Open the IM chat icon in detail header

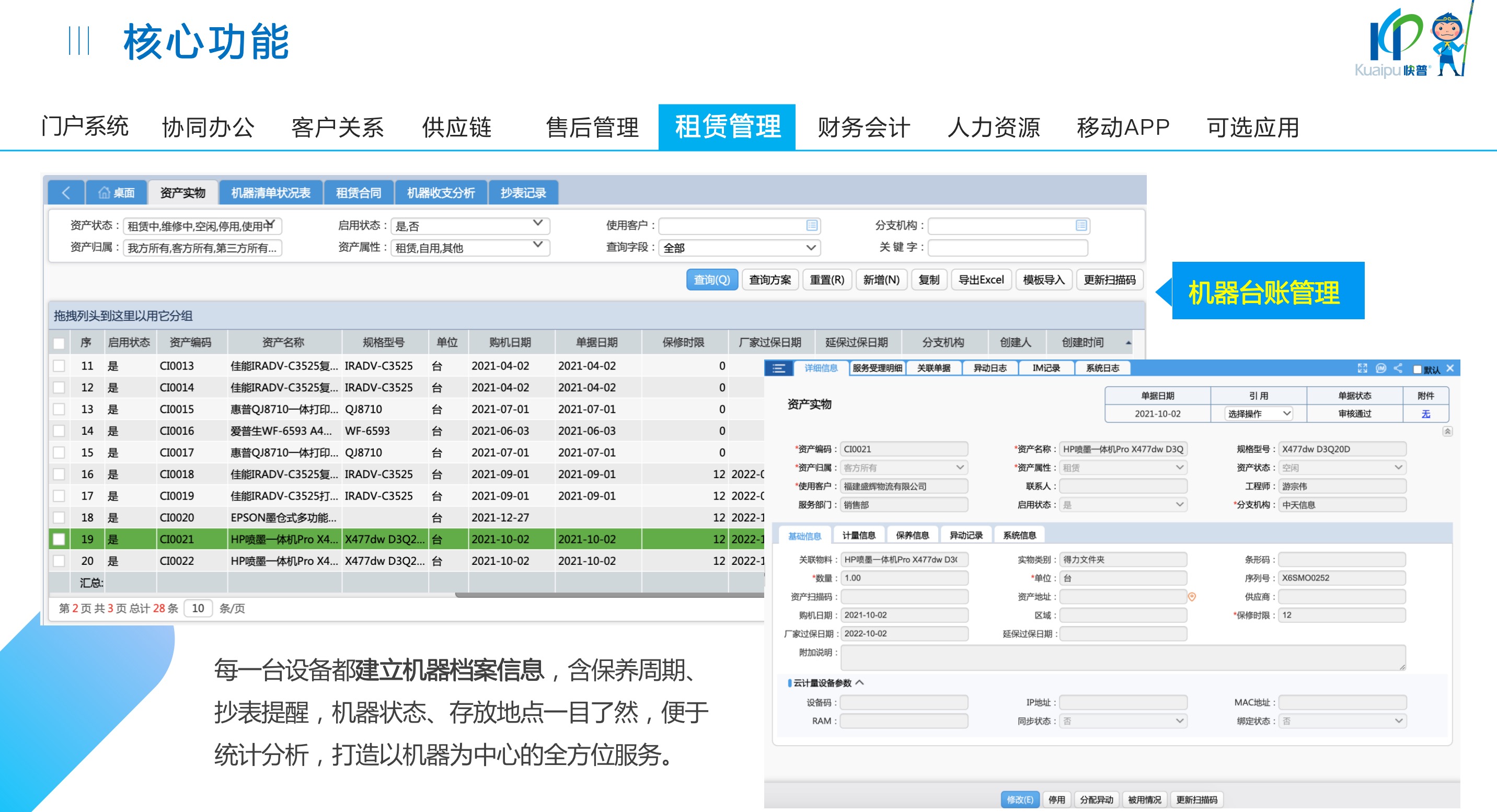click(x=1381, y=368)
